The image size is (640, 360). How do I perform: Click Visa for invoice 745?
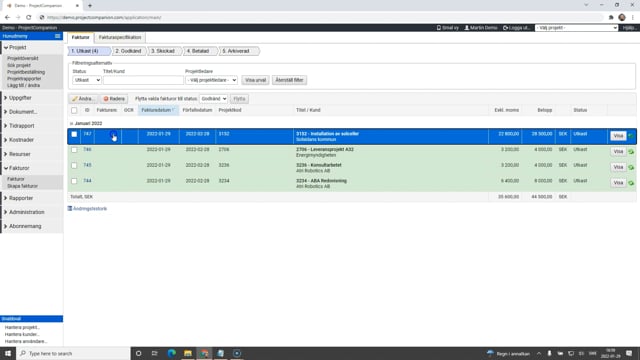[x=618, y=167]
